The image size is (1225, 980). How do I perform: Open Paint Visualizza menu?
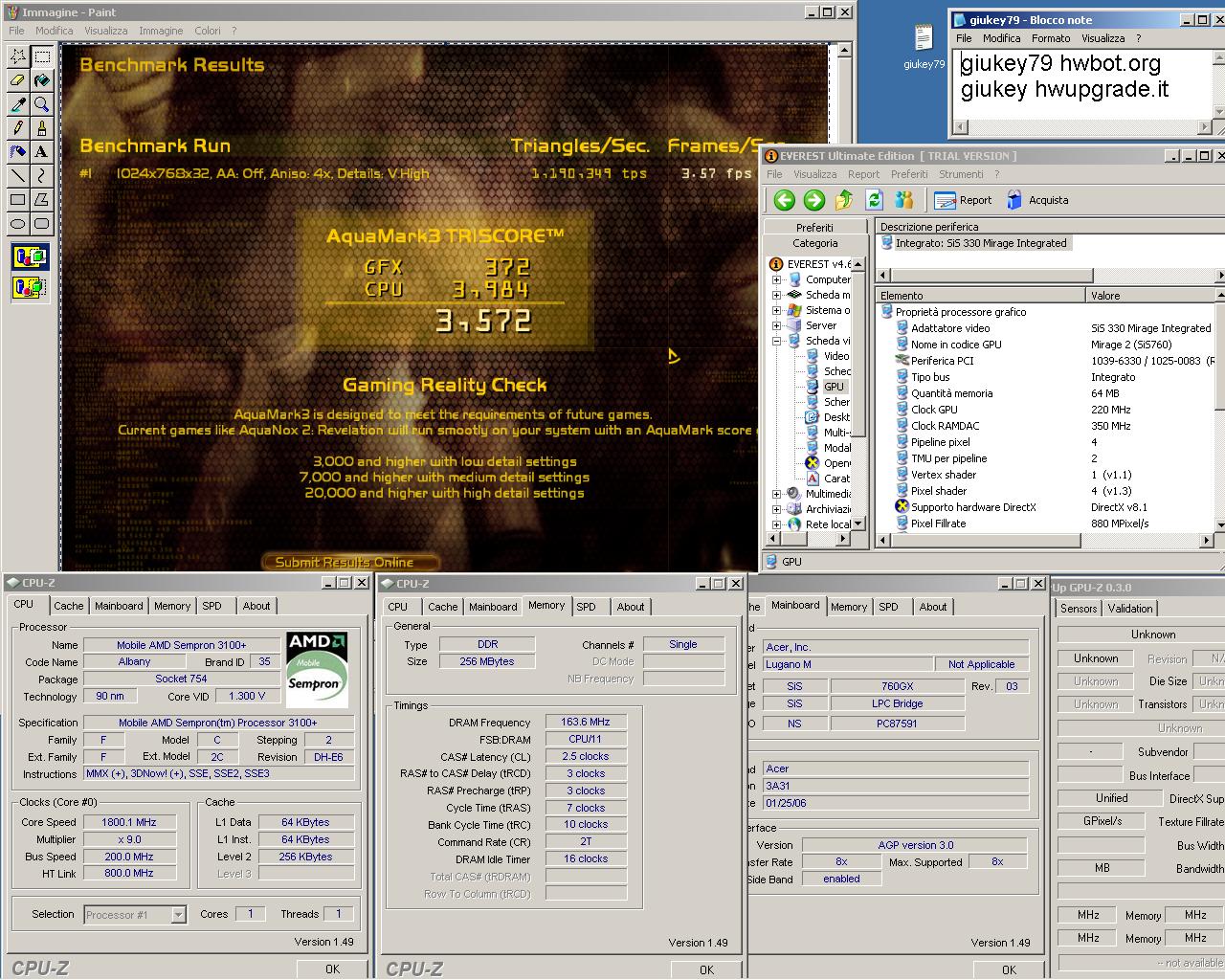(105, 31)
